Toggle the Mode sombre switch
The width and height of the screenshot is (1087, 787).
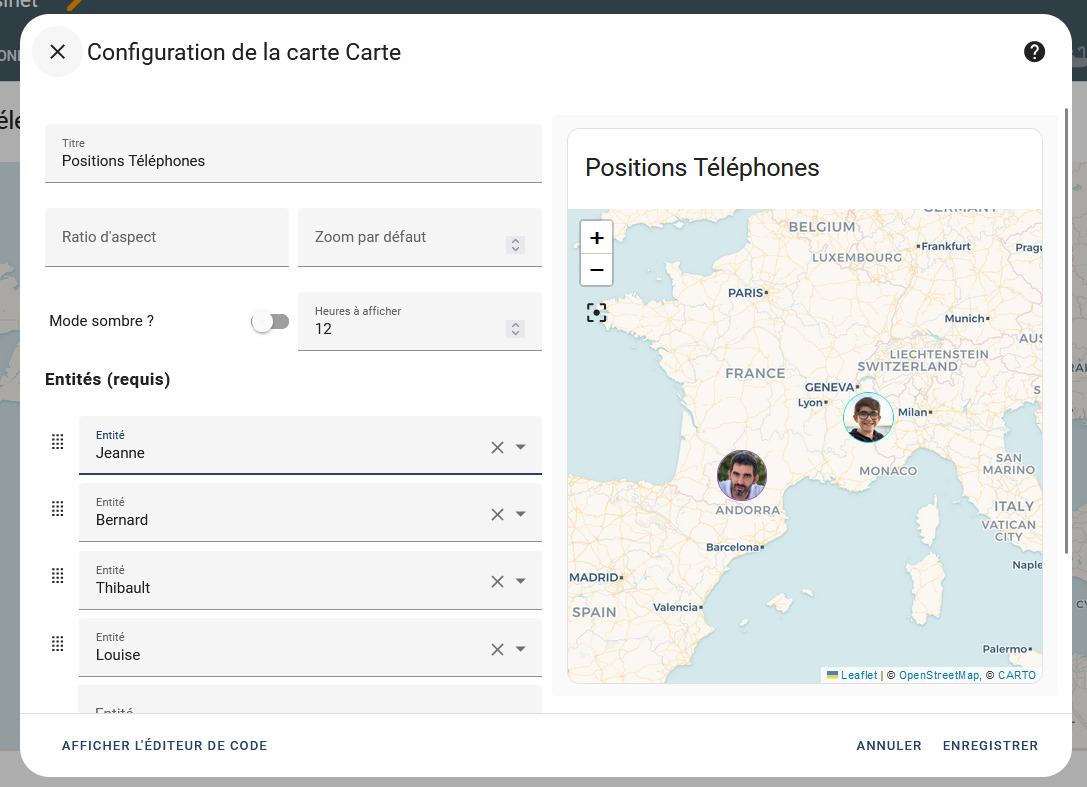270,322
